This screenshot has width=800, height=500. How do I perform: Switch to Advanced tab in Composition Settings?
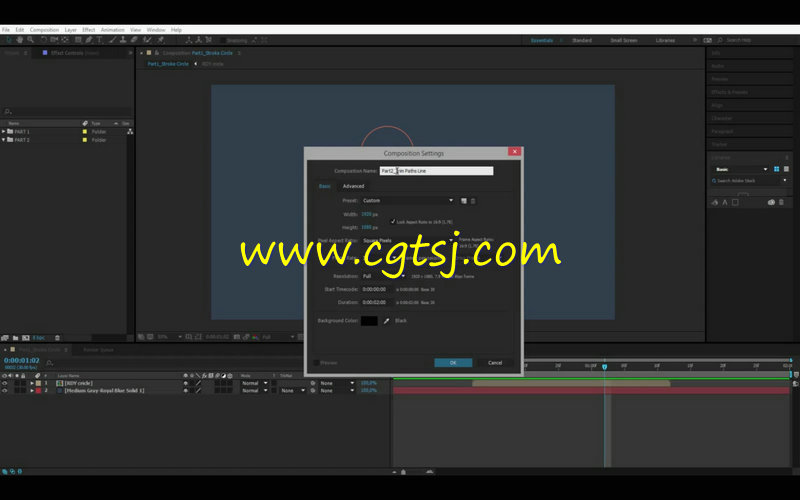354,186
